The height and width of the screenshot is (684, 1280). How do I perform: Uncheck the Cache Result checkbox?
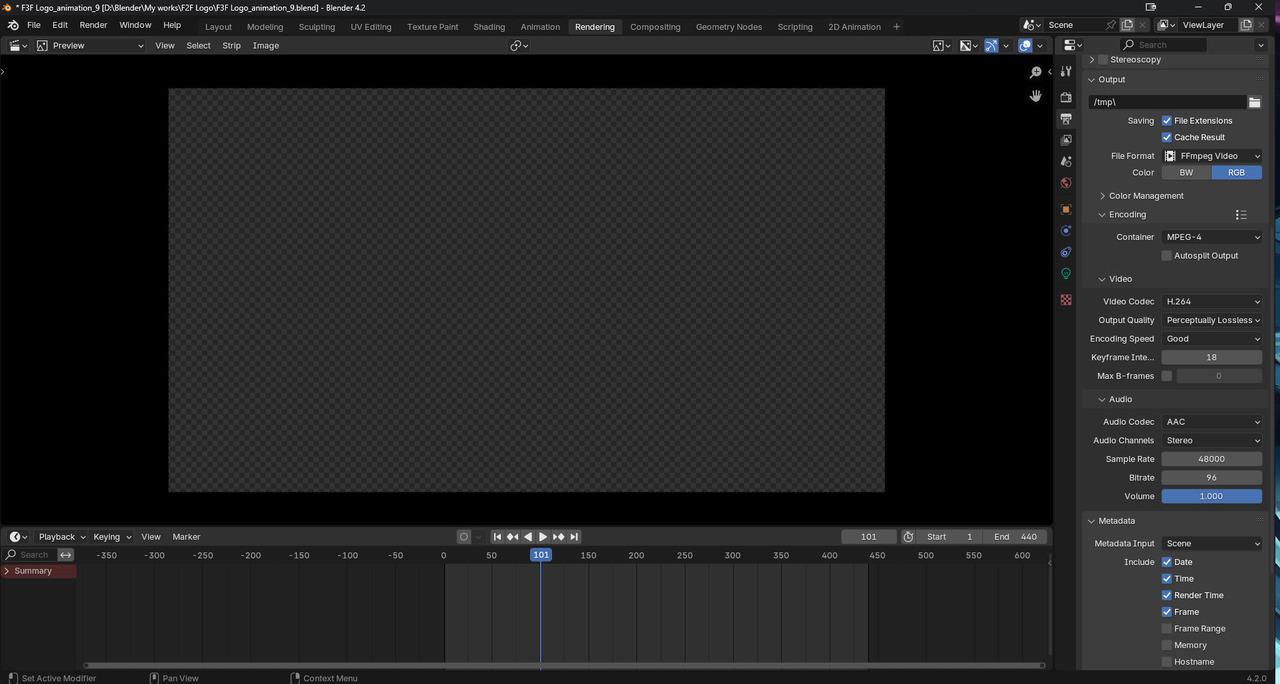[1167, 137]
